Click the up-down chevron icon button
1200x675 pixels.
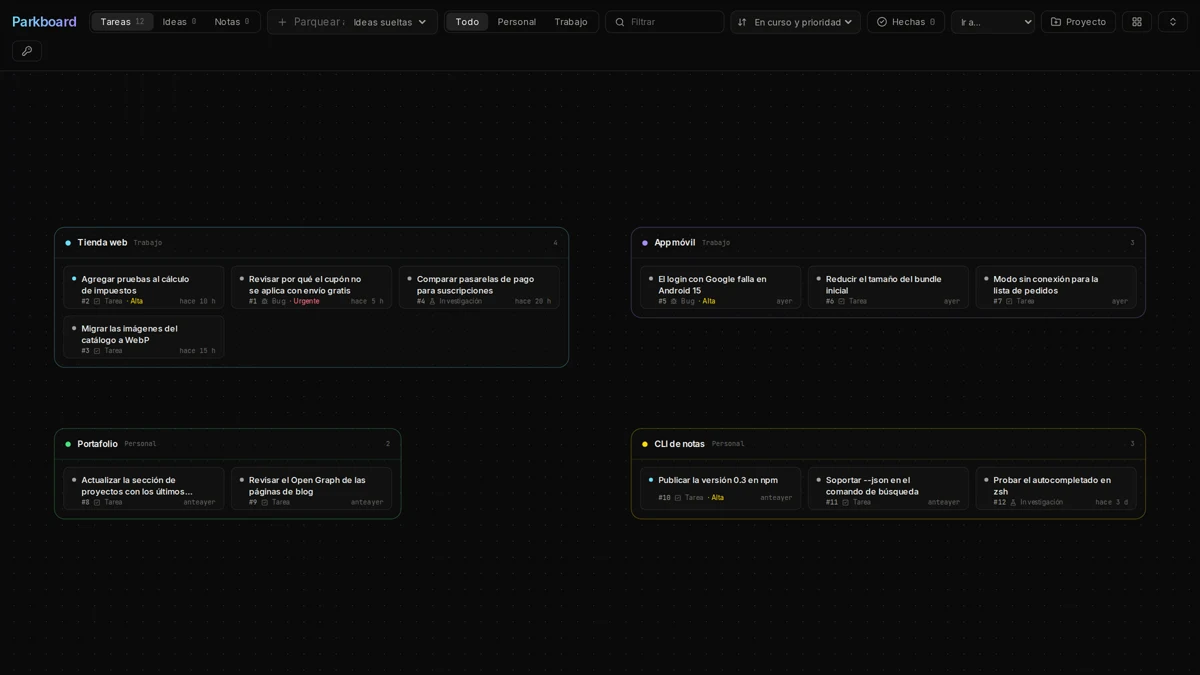(x=1173, y=22)
